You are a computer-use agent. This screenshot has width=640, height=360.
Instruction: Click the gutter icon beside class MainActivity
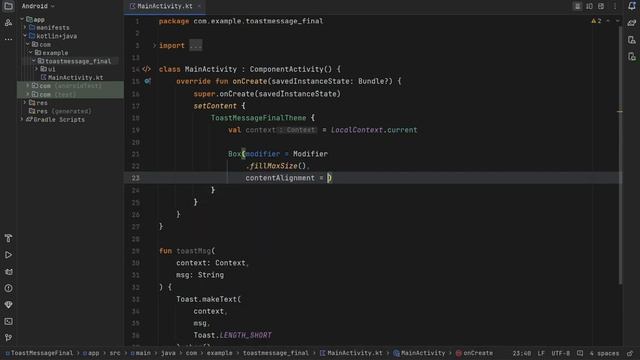(147, 69)
